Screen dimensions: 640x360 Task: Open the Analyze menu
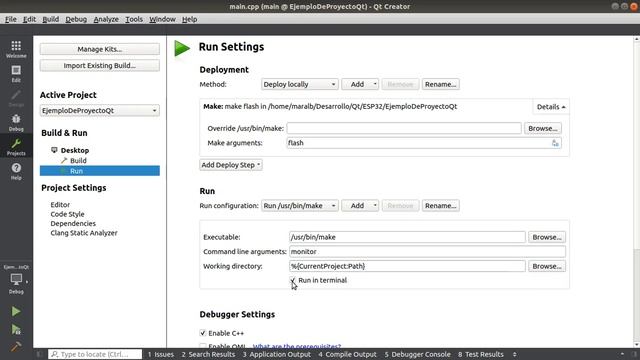pos(106,19)
